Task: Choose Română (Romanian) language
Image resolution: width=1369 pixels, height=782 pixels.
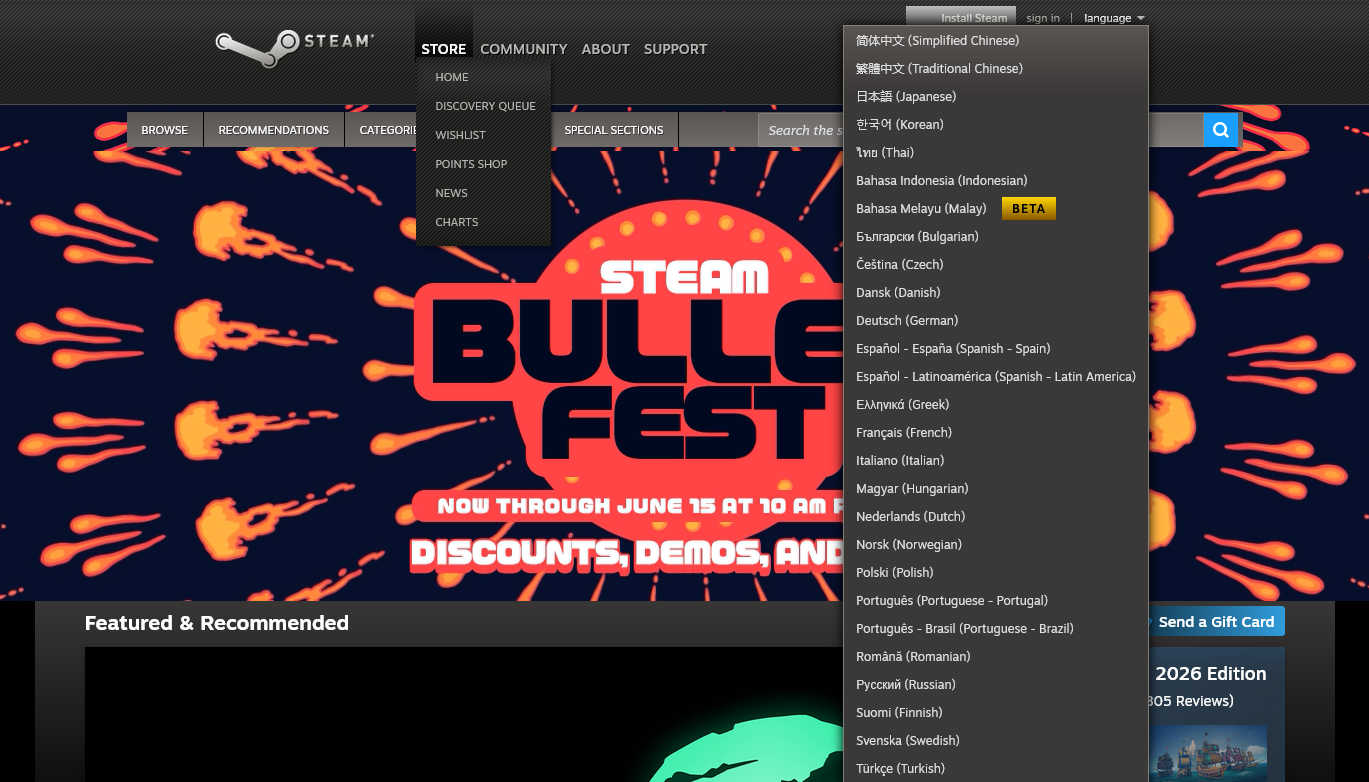Action: pyautogui.click(x=996, y=657)
